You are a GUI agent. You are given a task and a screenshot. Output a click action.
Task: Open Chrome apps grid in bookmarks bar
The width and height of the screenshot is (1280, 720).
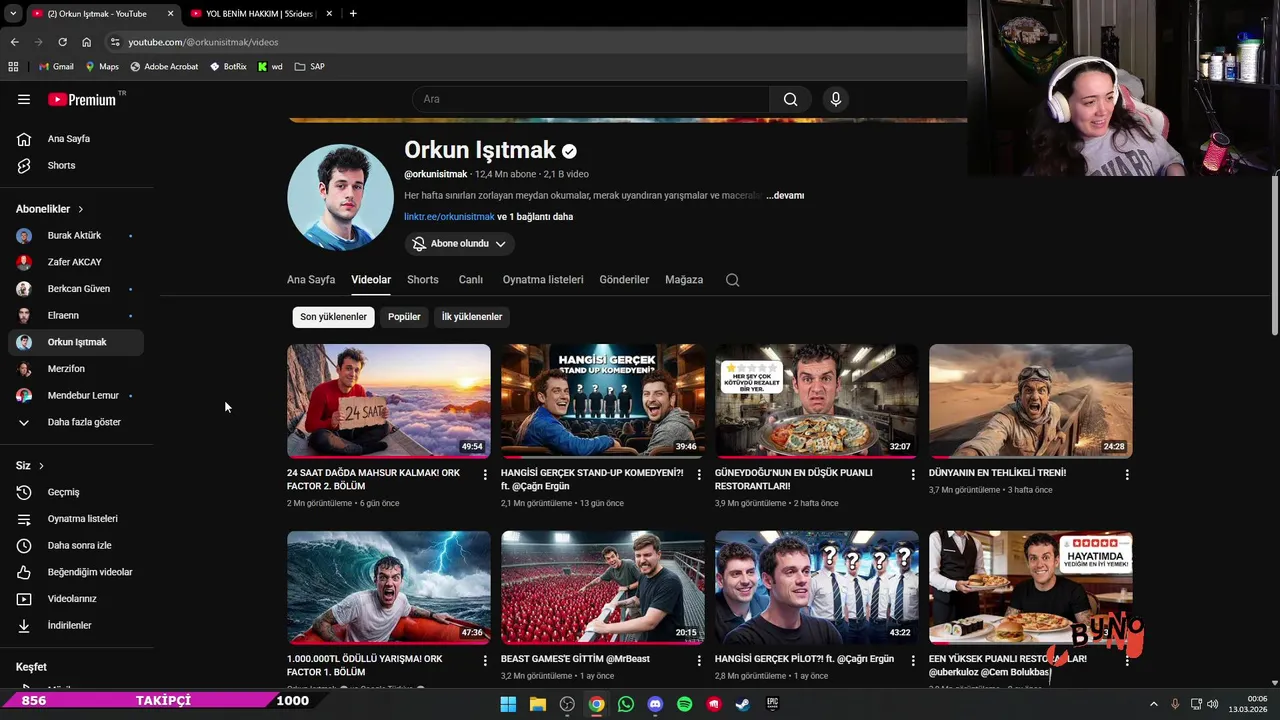click(13, 67)
